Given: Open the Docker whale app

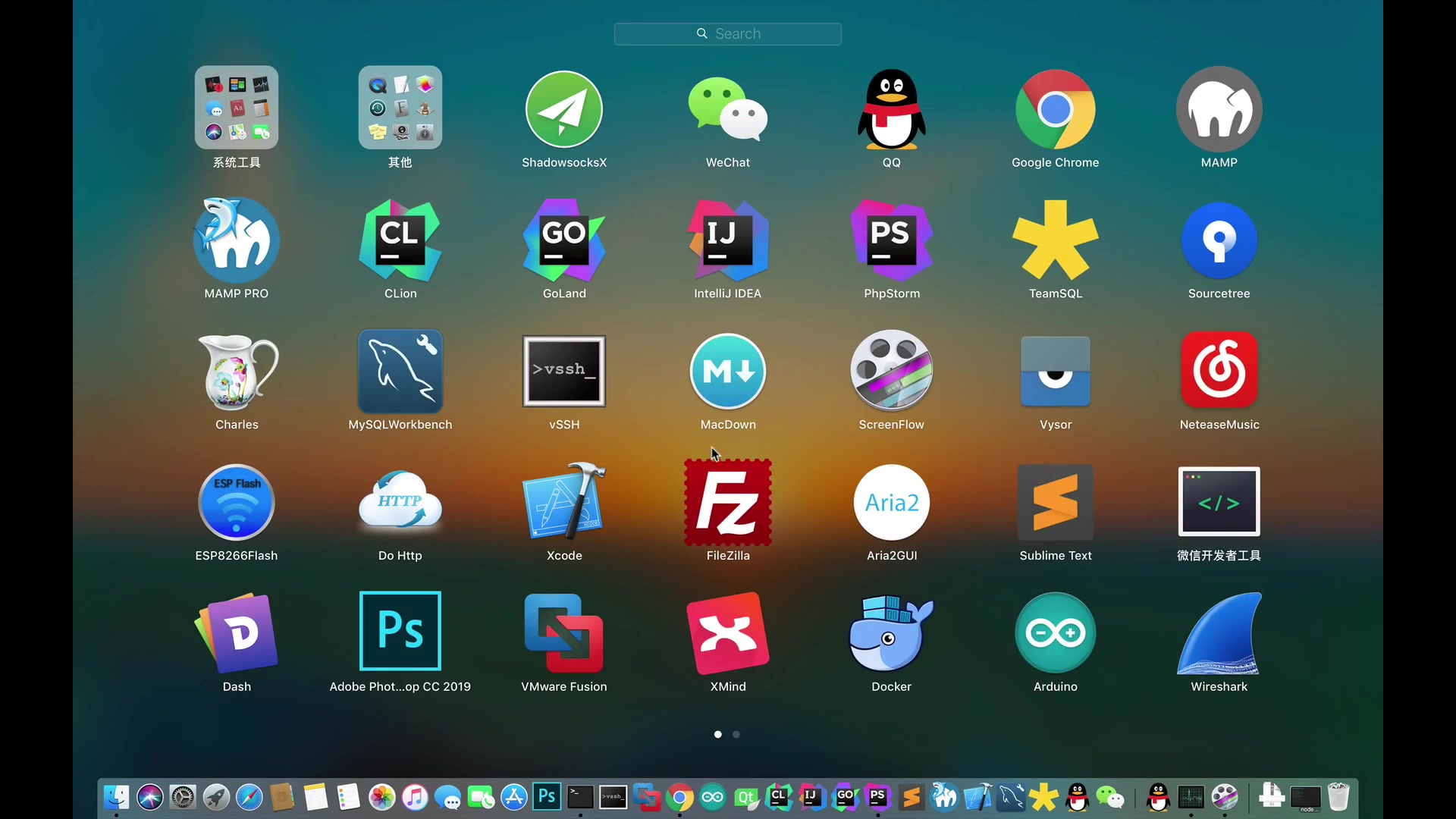Looking at the screenshot, I should tap(892, 632).
